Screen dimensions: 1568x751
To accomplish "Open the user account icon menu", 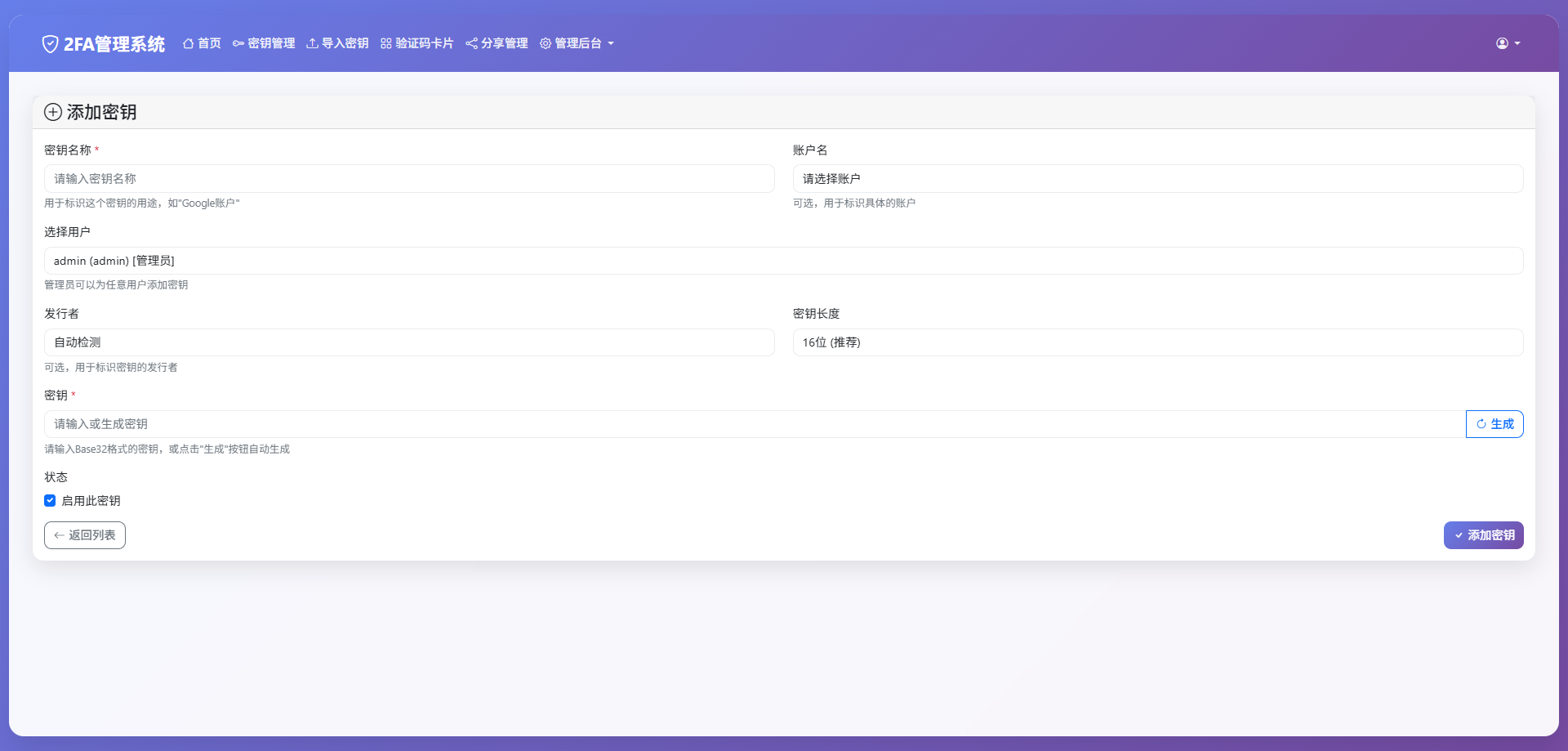I will [1503, 43].
